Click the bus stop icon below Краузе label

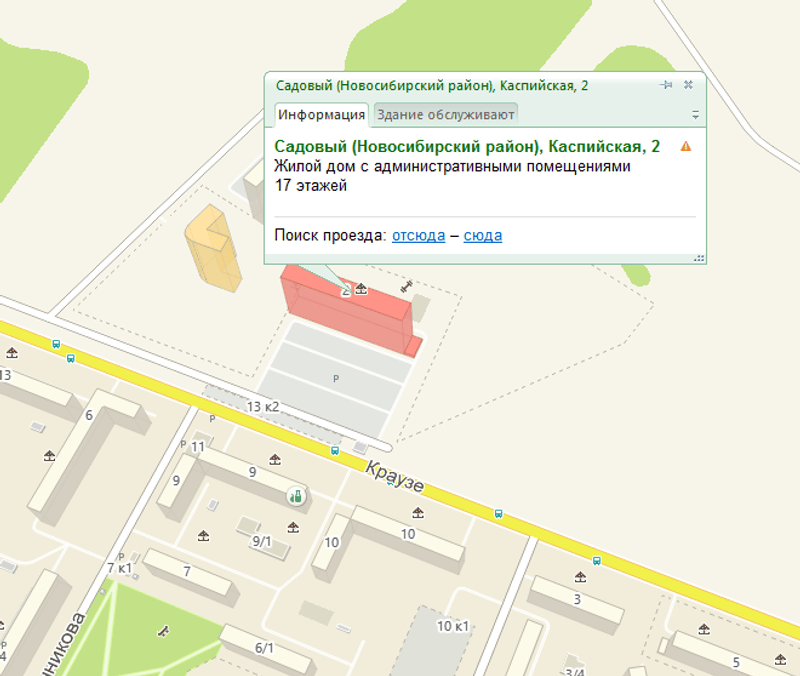tap(498, 514)
